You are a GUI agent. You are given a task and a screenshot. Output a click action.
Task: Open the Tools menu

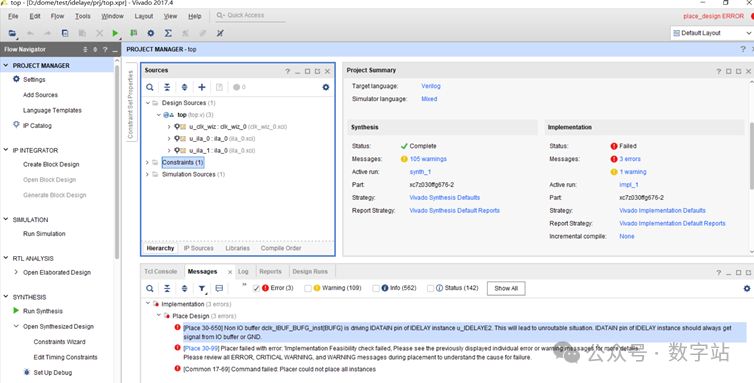coord(83,16)
